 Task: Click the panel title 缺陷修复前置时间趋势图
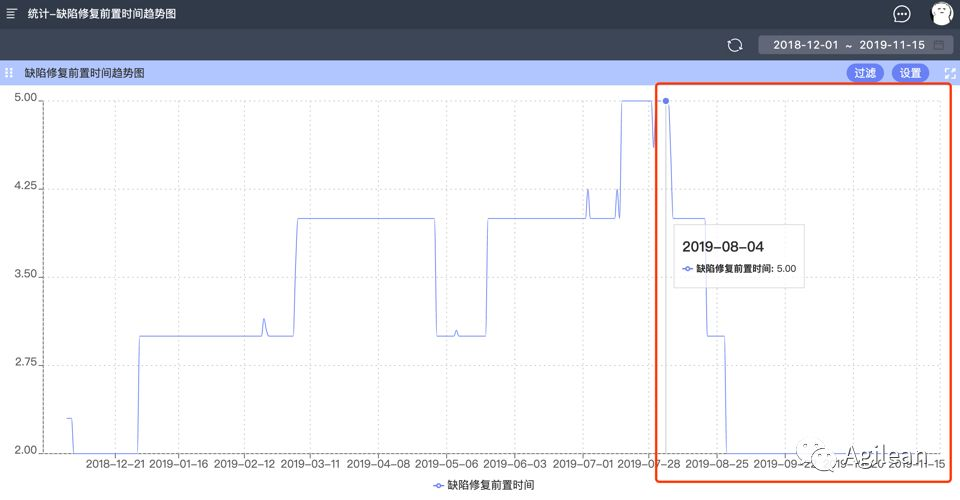(x=84, y=73)
